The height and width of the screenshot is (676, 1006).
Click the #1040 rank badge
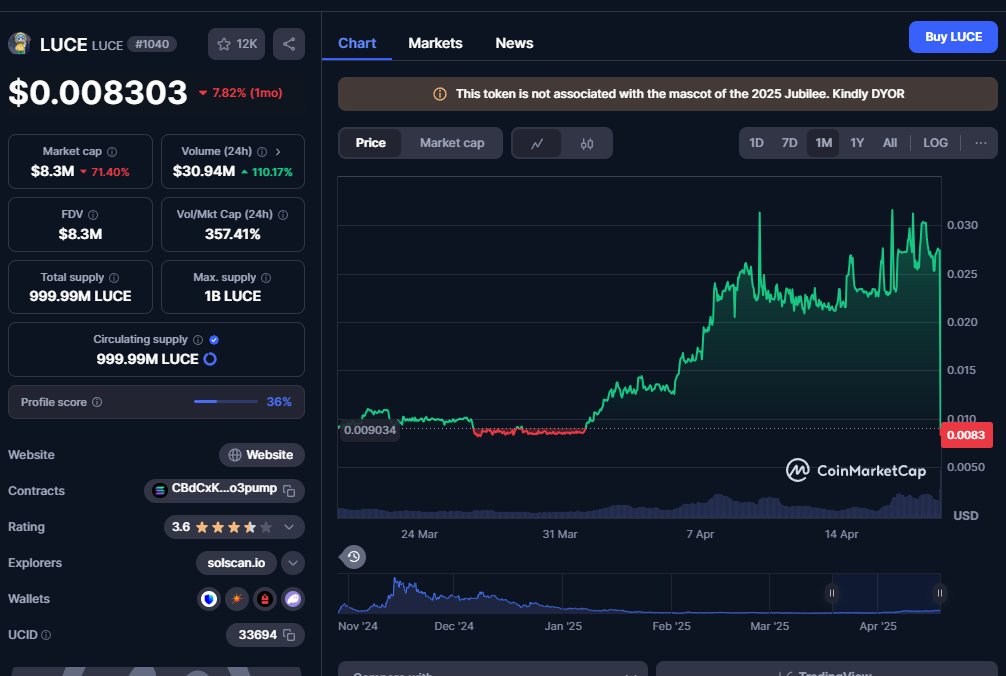coord(152,44)
